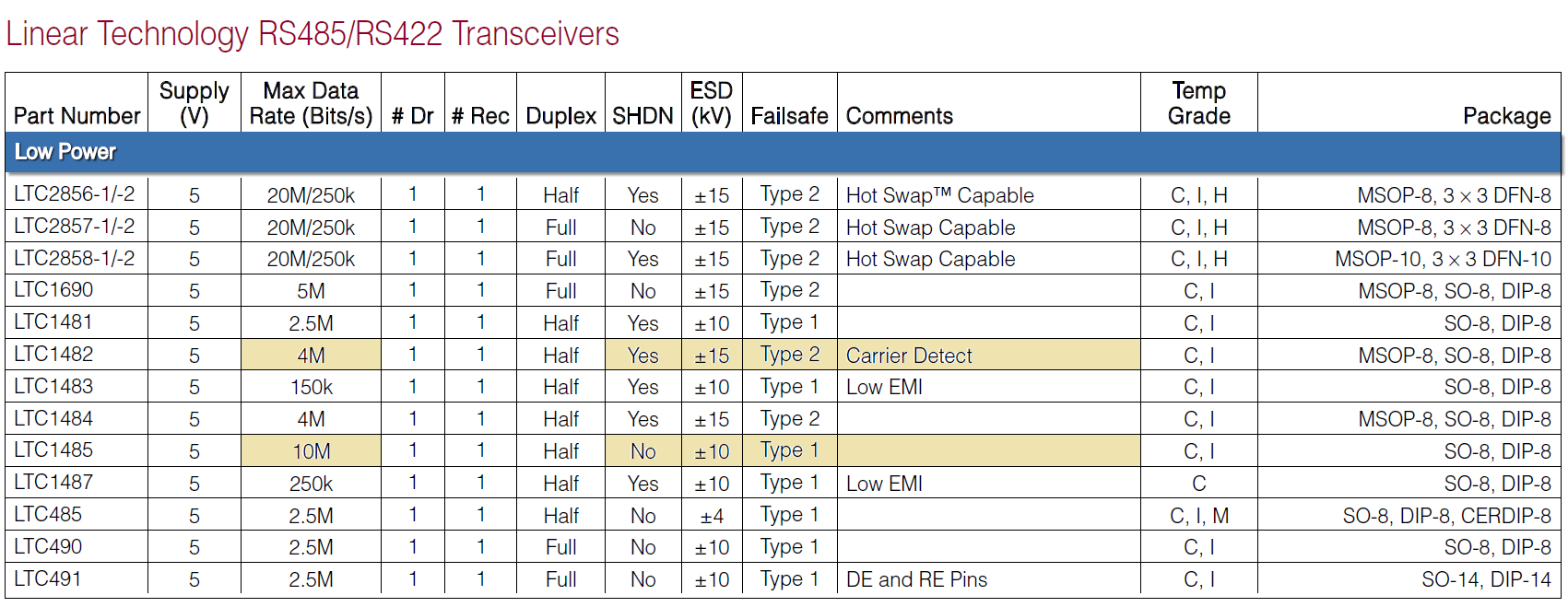This screenshot has width=1568, height=607.
Task: Select the DE and RE Pins comment
Action: [915, 579]
